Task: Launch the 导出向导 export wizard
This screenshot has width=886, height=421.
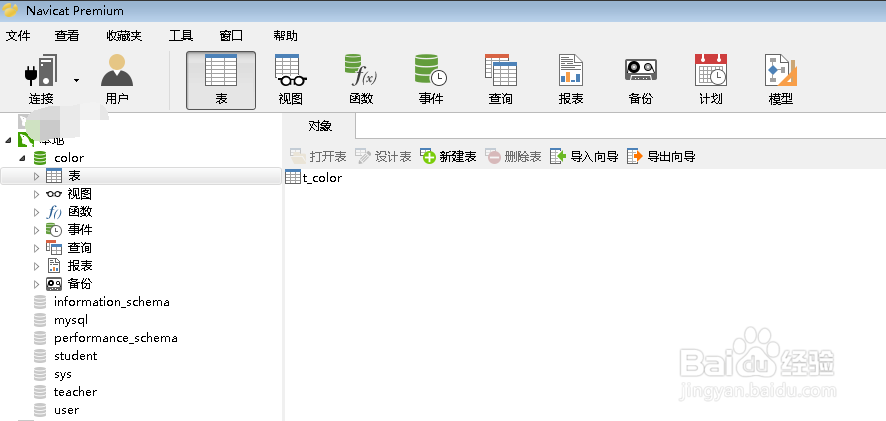Action: point(661,157)
